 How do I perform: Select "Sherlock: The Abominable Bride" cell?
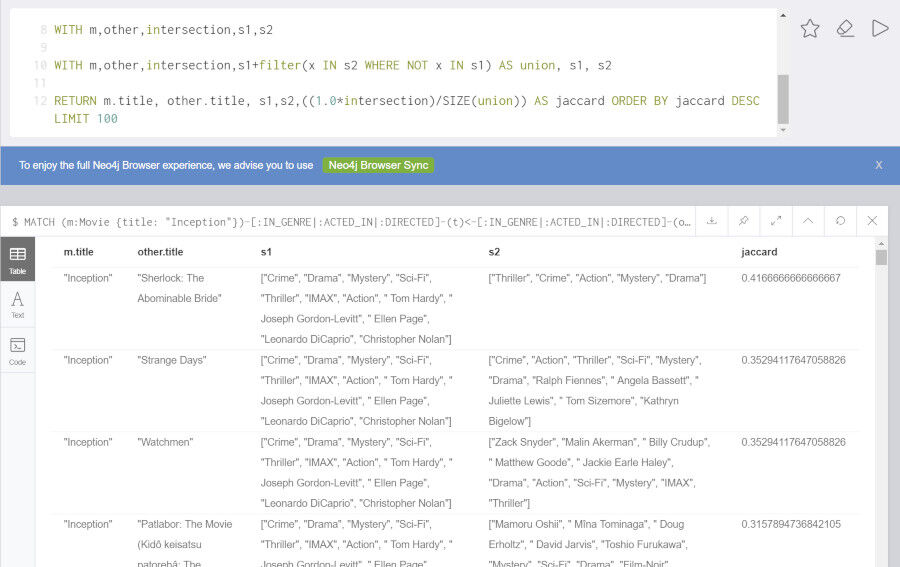point(179,288)
